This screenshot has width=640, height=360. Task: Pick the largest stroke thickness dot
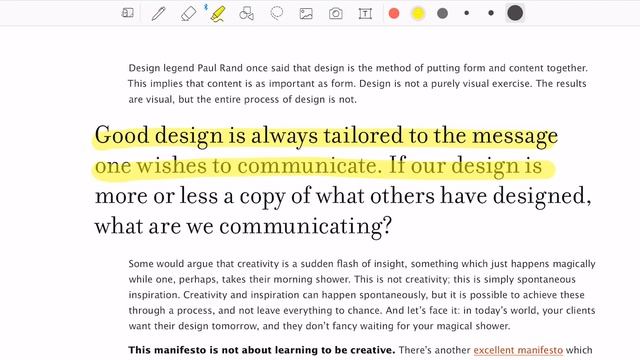pos(515,13)
